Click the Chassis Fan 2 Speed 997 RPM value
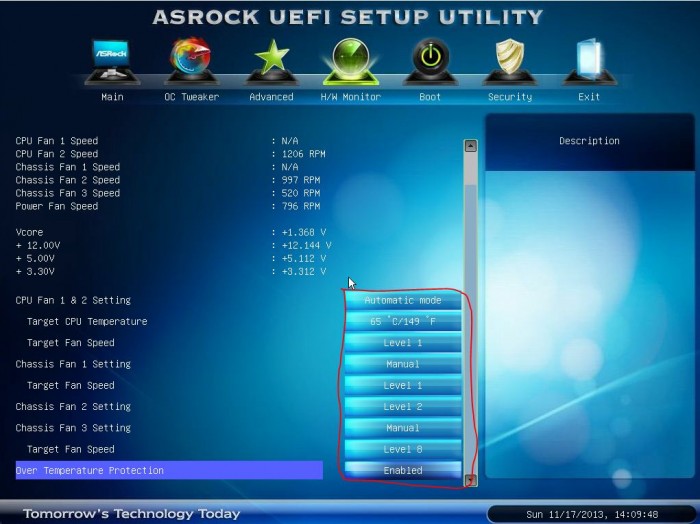 tap(301, 180)
